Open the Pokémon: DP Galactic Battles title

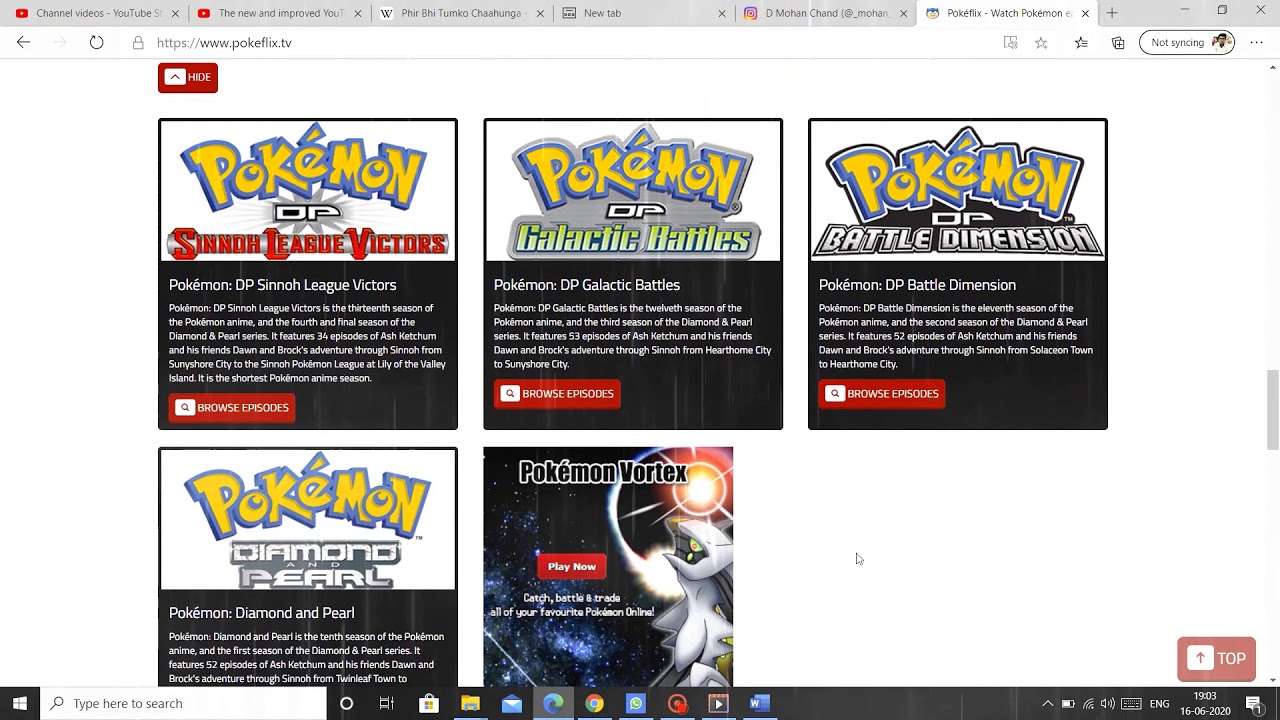click(x=587, y=285)
